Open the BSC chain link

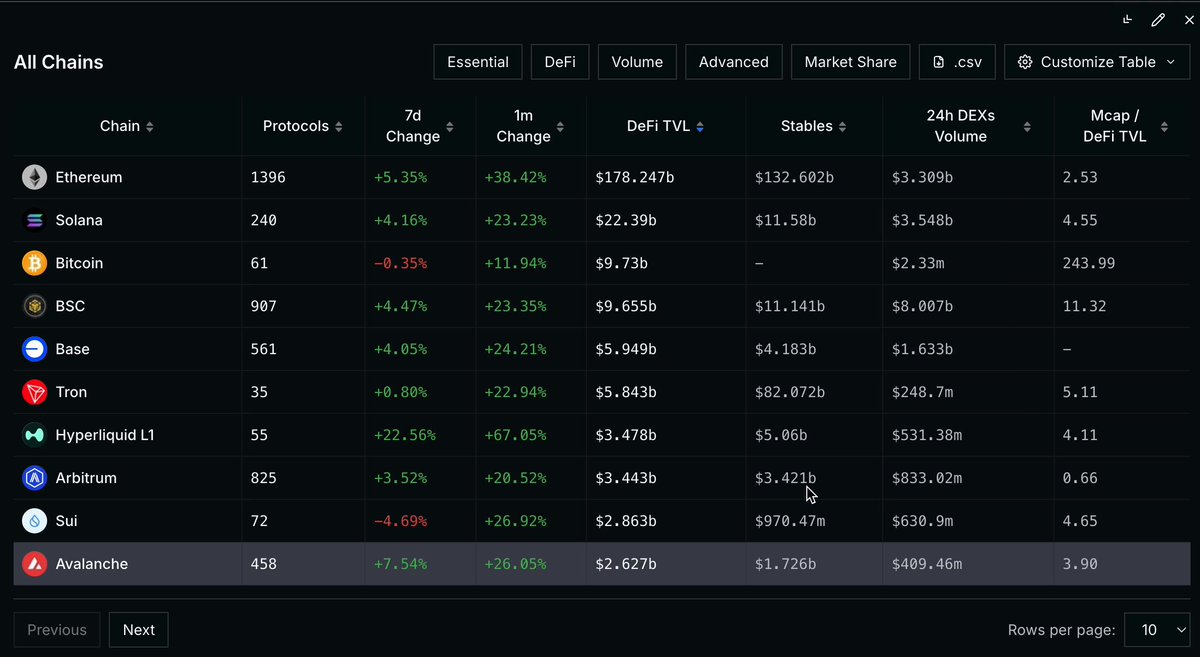click(70, 306)
